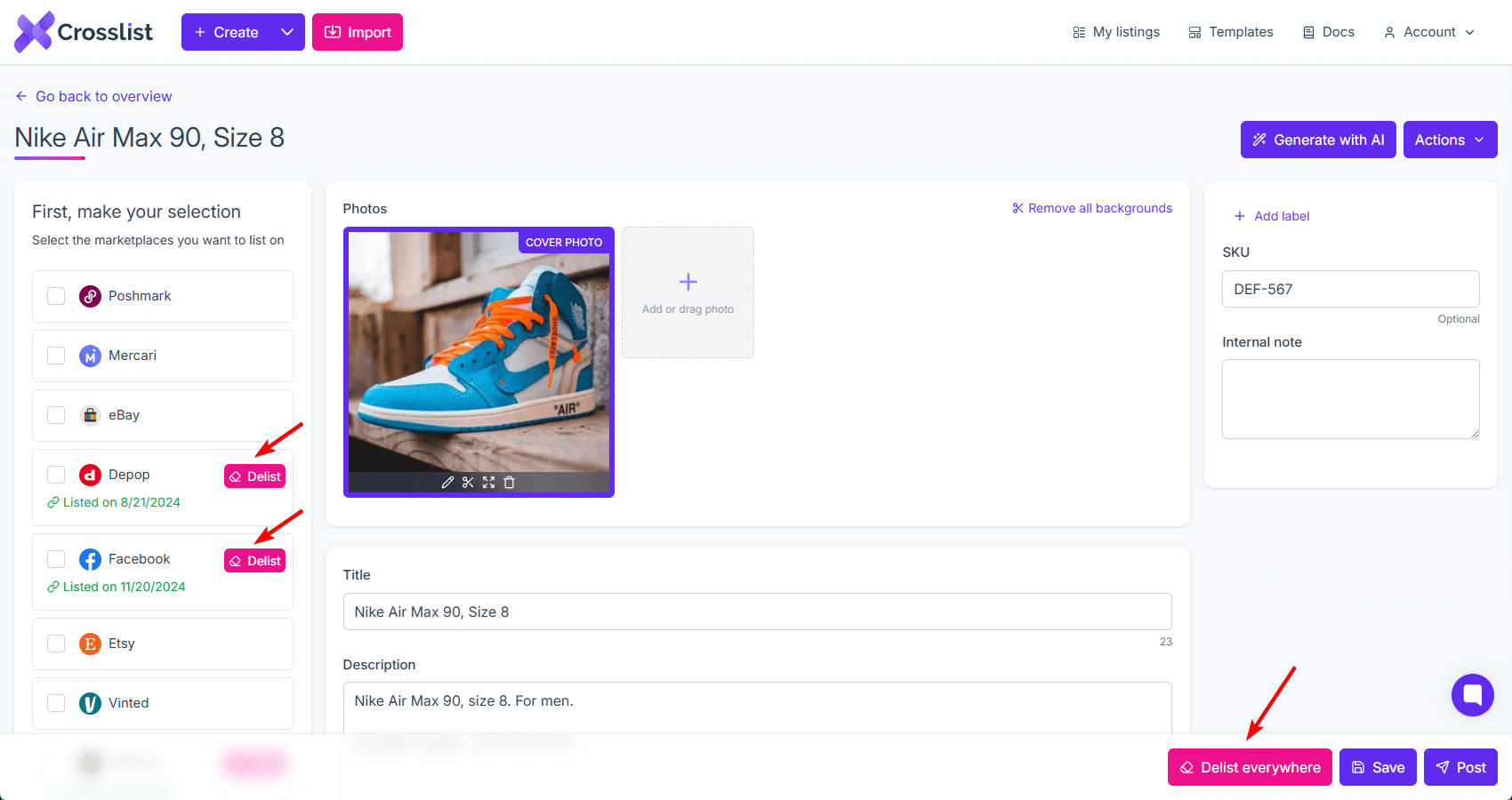This screenshot has height=800, width=1512.
Task: Open the Facebook listed on 11/20/2024 link
Action: 117,587
